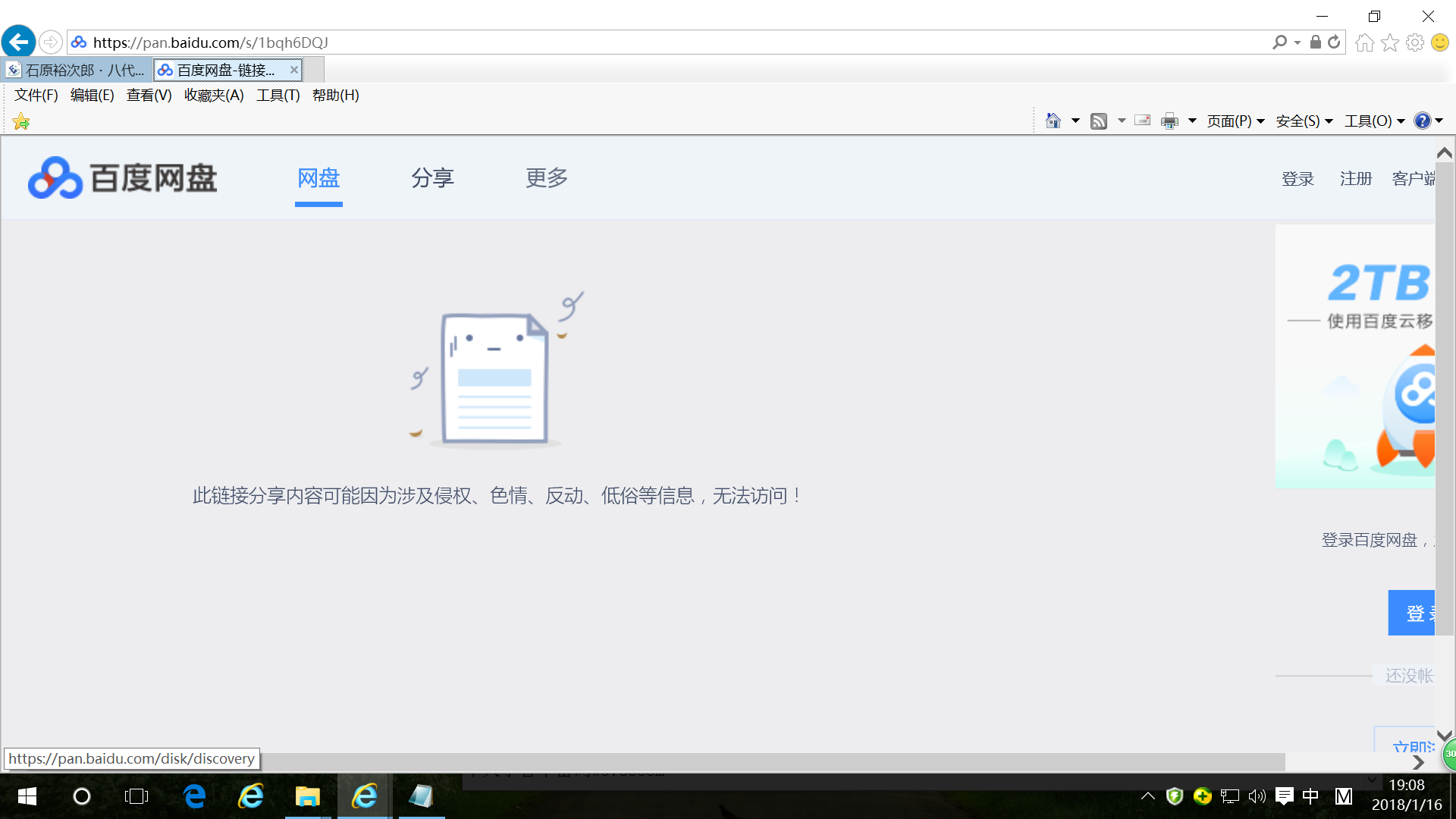Launch Microsoft Edge from taskbar
The width and height of the screenshot is (1456, 819).
(195, 796)
